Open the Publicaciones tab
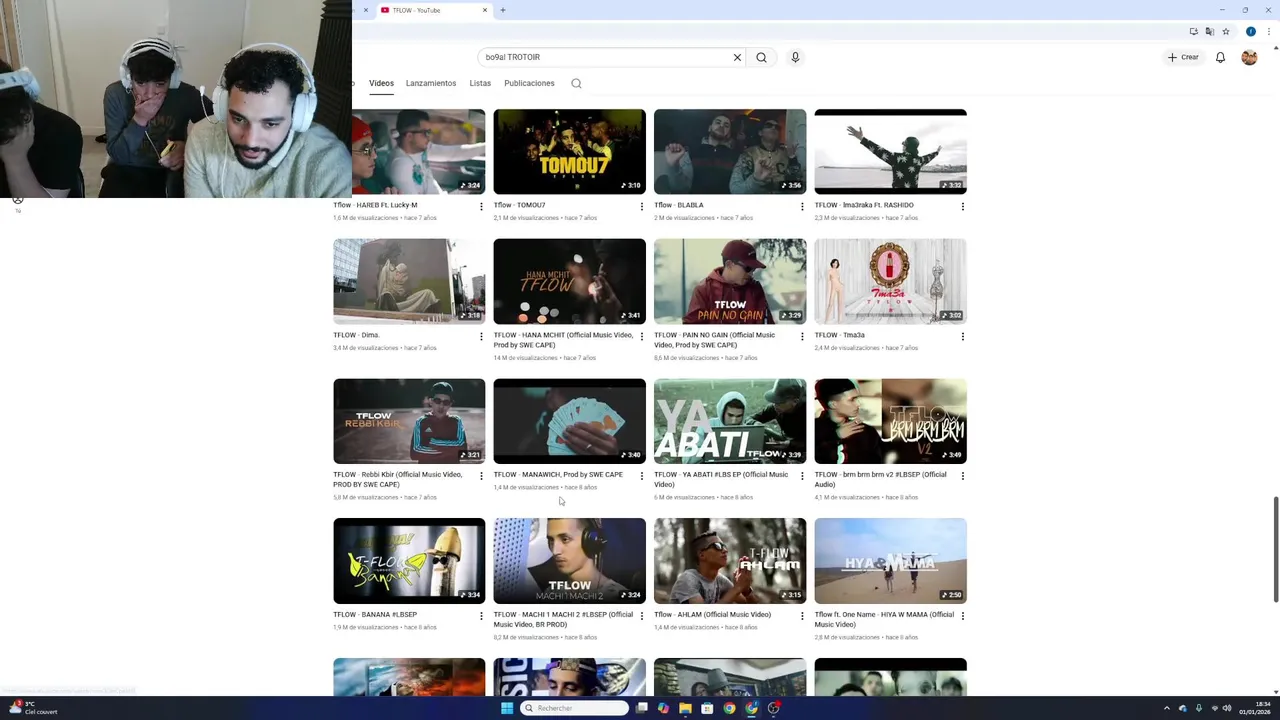This screenshot has height=720, width=1280. (x=529, y=83)
